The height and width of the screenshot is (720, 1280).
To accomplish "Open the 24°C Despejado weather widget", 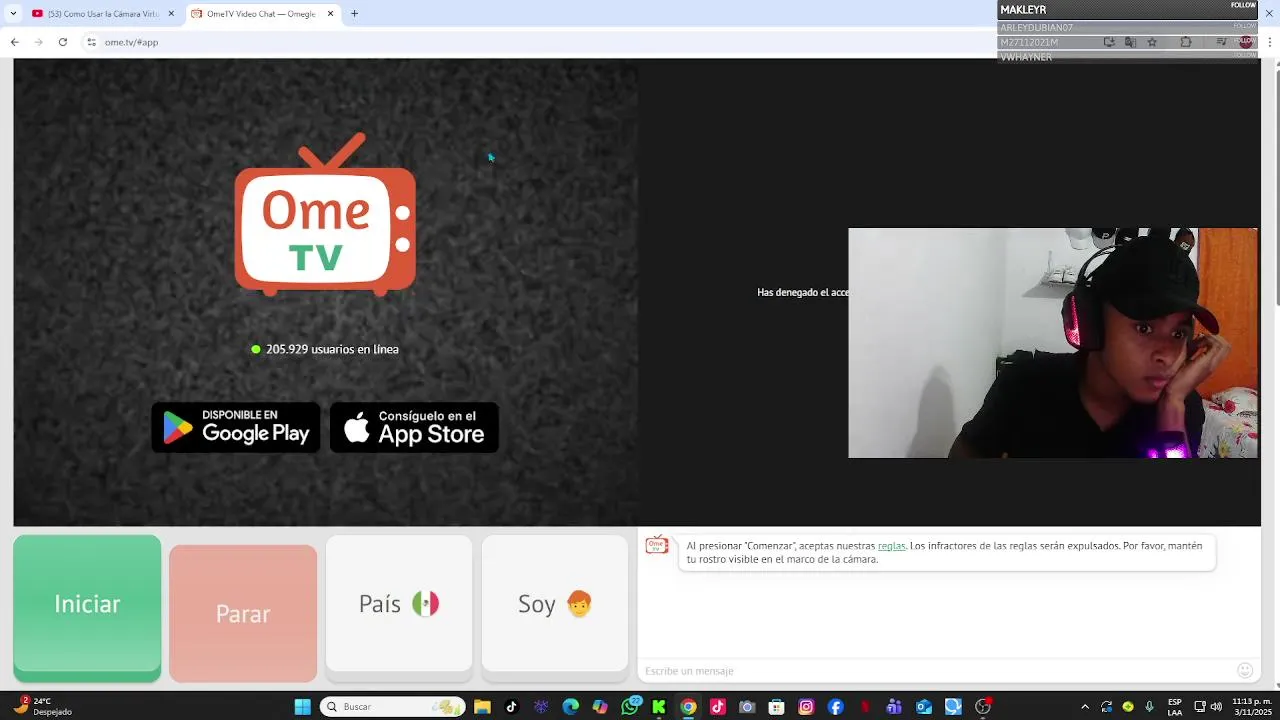I will point(42,707).
